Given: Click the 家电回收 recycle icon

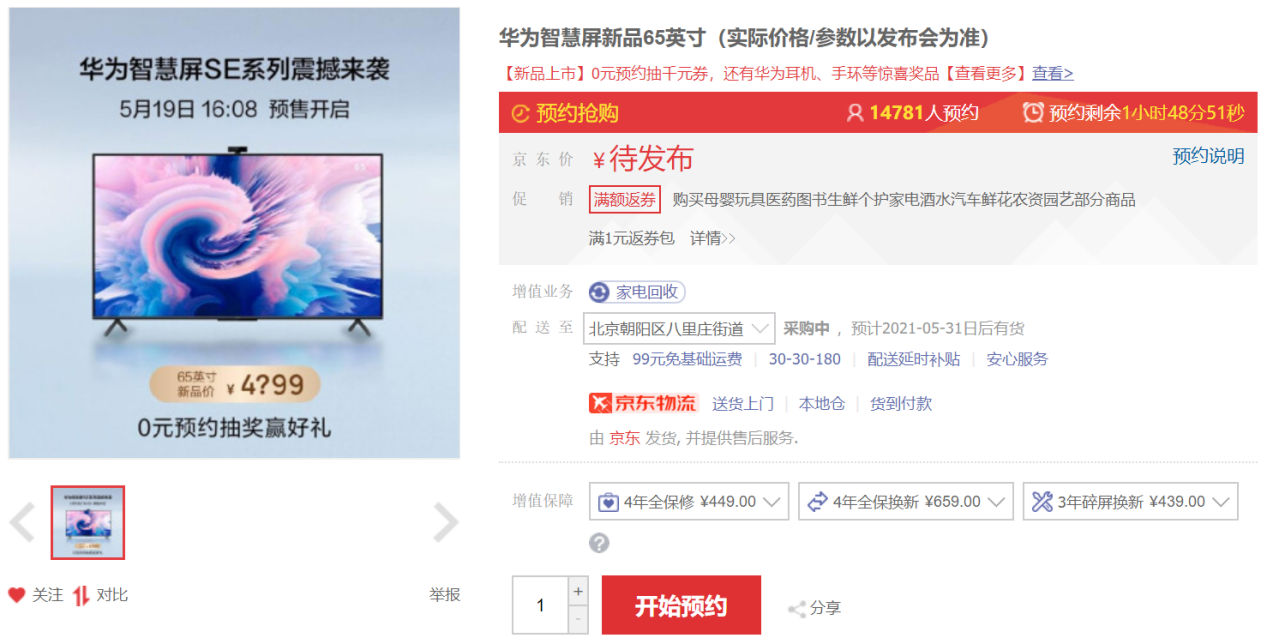Looking at the screenshot, I should pyautogui.click(x=600, y=292).
